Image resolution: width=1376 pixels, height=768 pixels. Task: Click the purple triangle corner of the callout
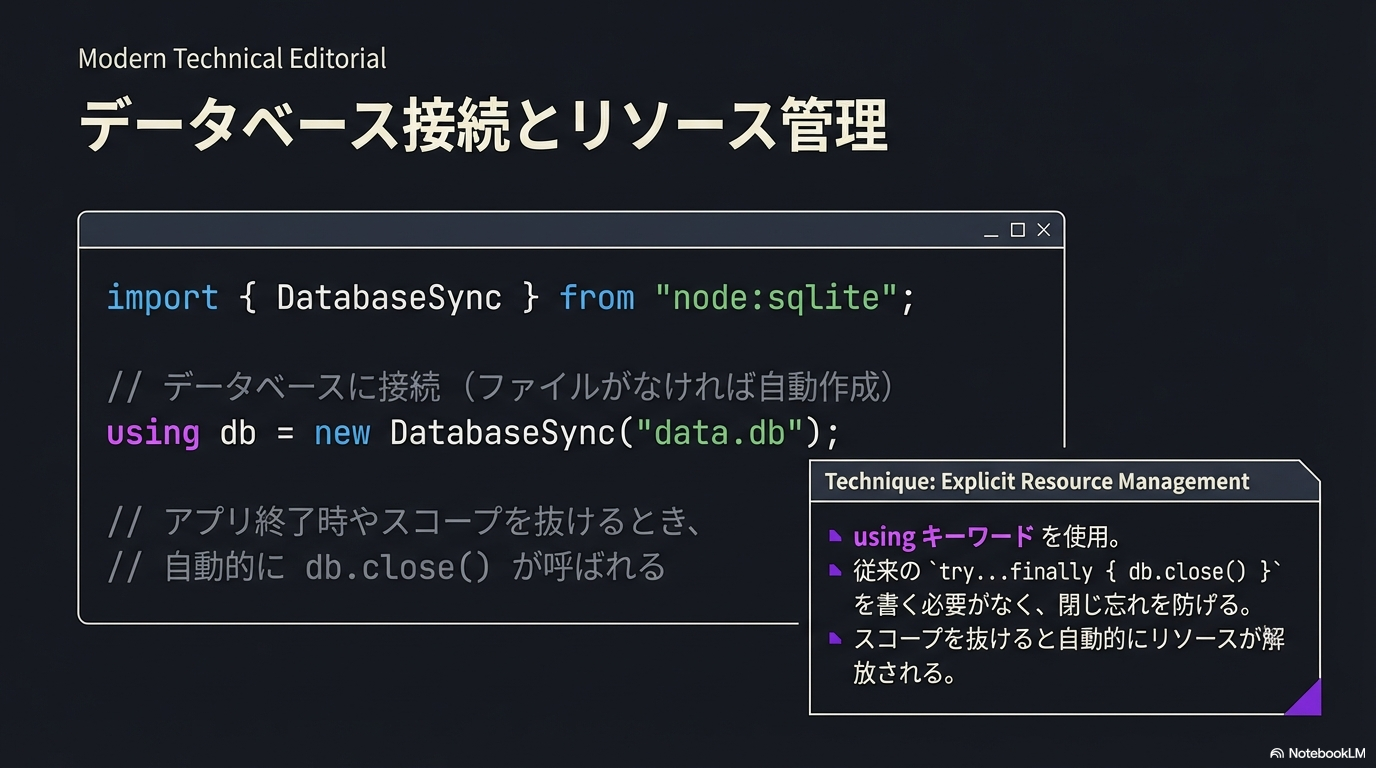(1306, 700)
